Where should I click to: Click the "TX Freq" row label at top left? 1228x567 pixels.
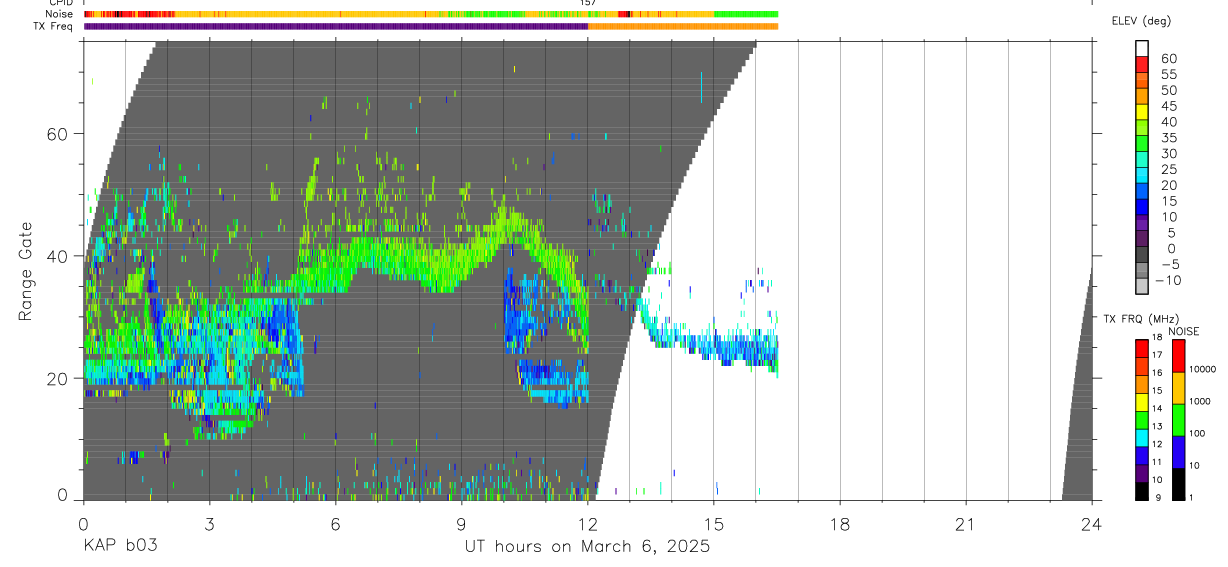point(55,26)
